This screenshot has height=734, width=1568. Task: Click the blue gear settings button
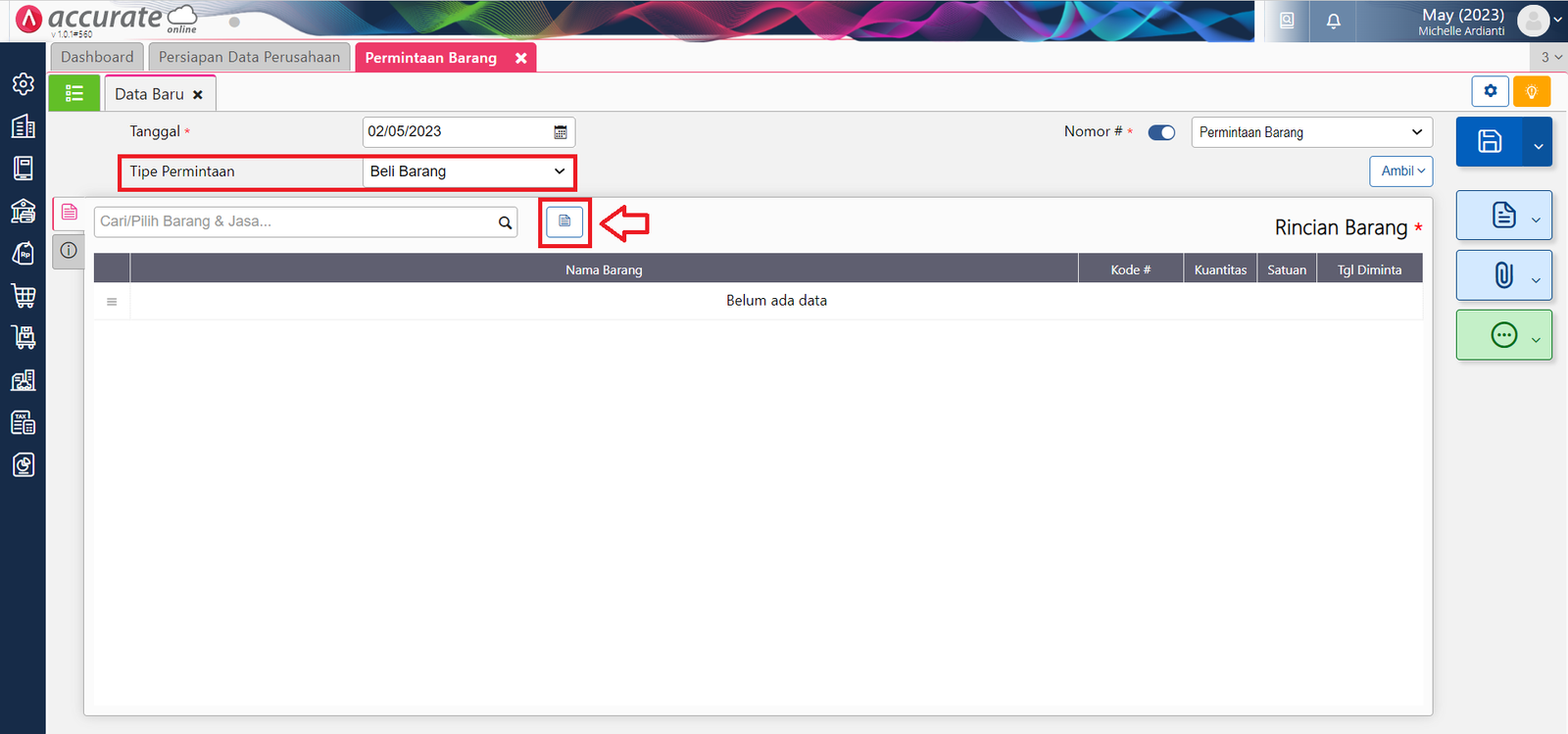[x=1490, y=91]
